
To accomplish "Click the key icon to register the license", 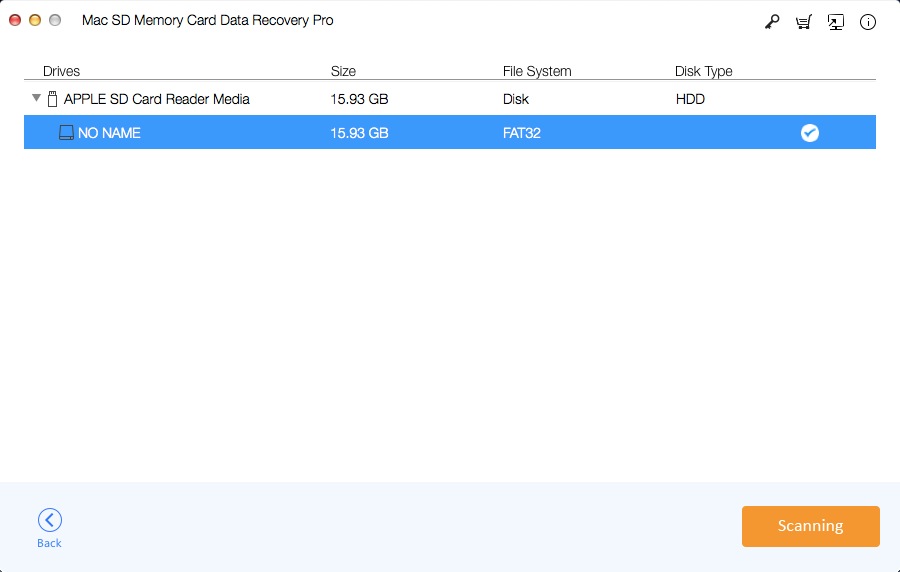I will (x=772, y=22).
